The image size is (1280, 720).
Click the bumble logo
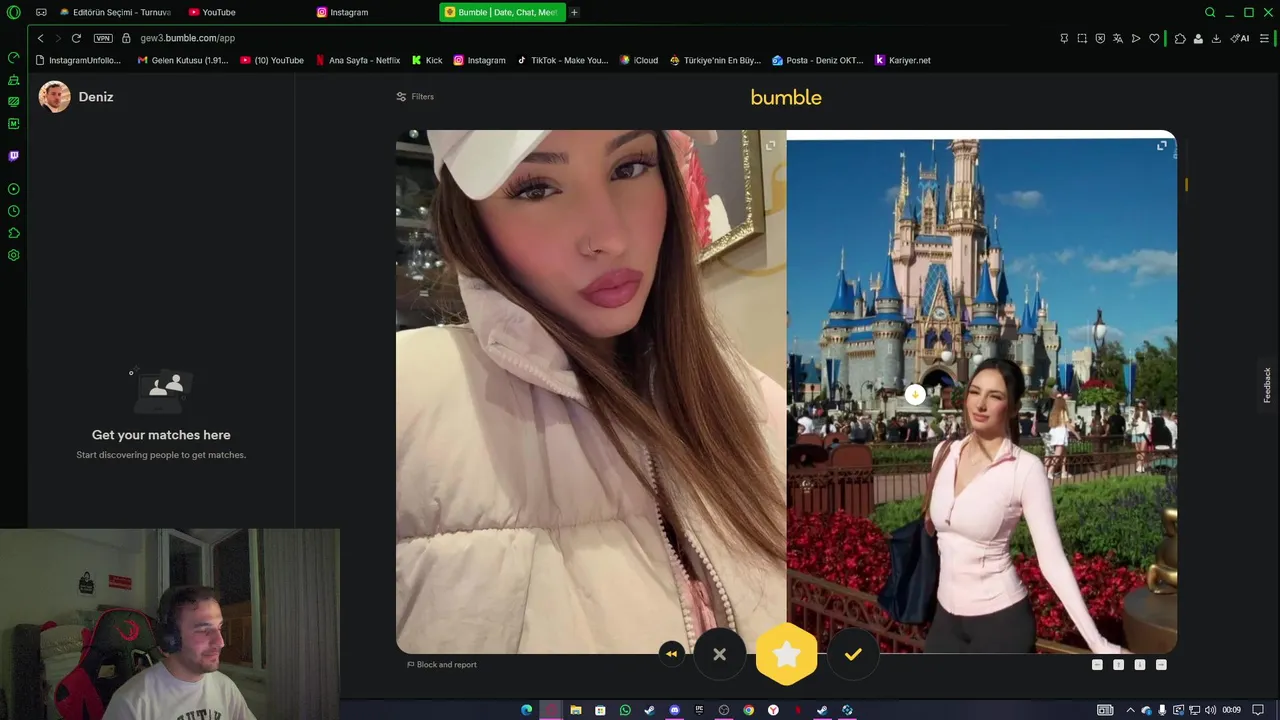coord(786,97)
